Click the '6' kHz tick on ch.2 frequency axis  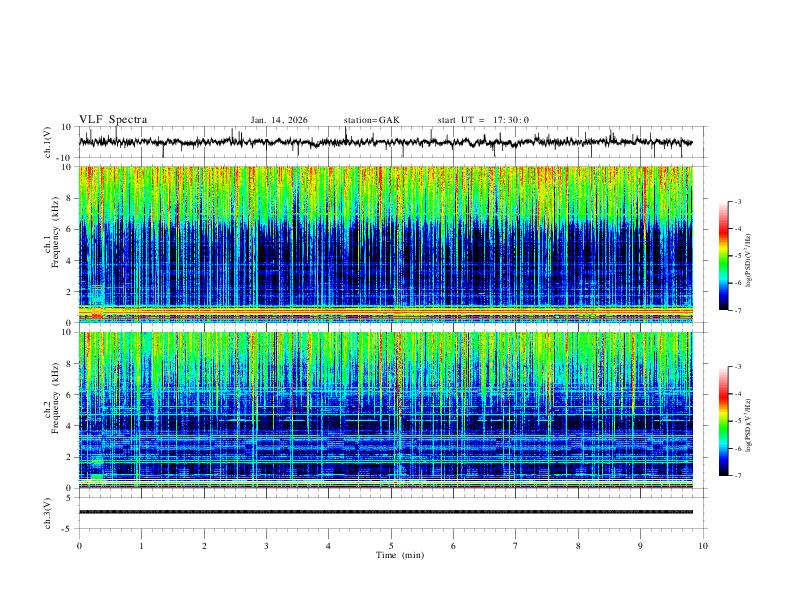(x=70, y=395)
